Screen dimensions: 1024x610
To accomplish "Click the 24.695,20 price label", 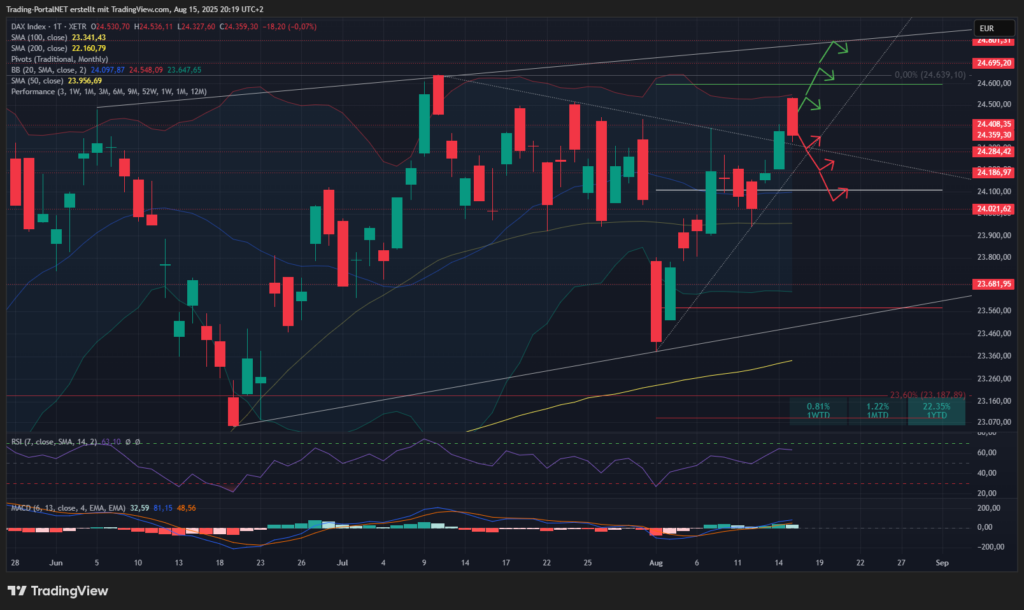I will coord(994,63).
